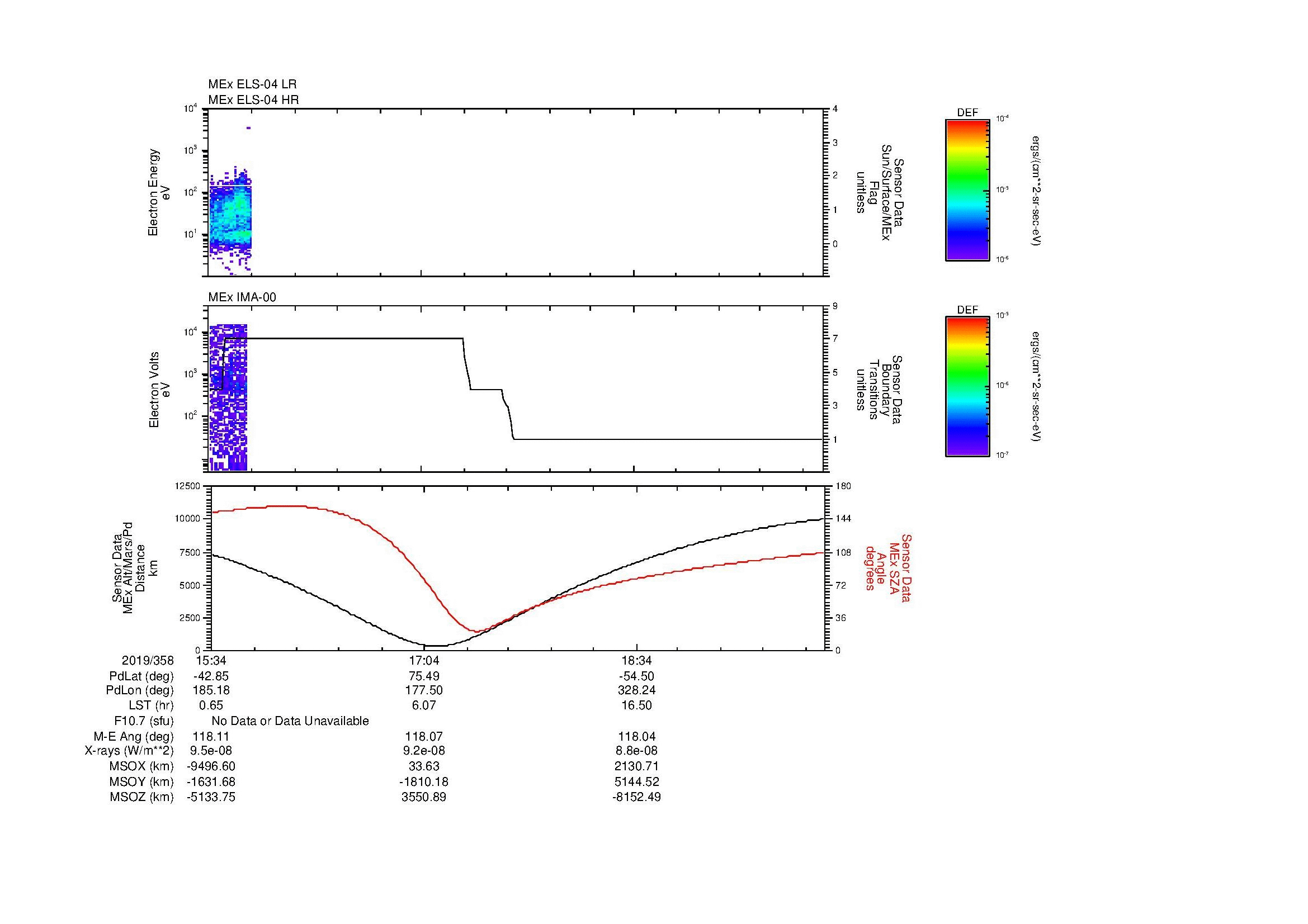Screen dimensions: 1308x924
Task: Click the M-E Ang value '118.07'
Action: coord(424,737)
